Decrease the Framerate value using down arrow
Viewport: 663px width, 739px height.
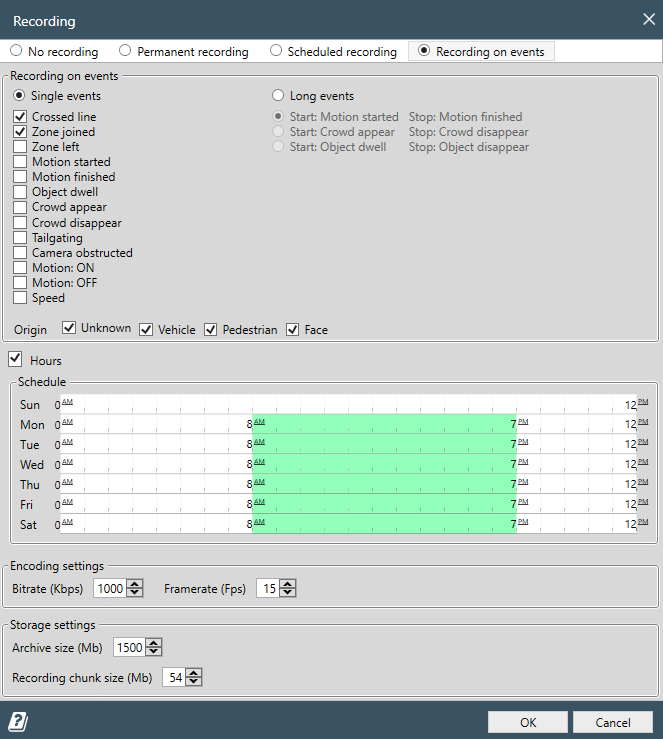288,593
